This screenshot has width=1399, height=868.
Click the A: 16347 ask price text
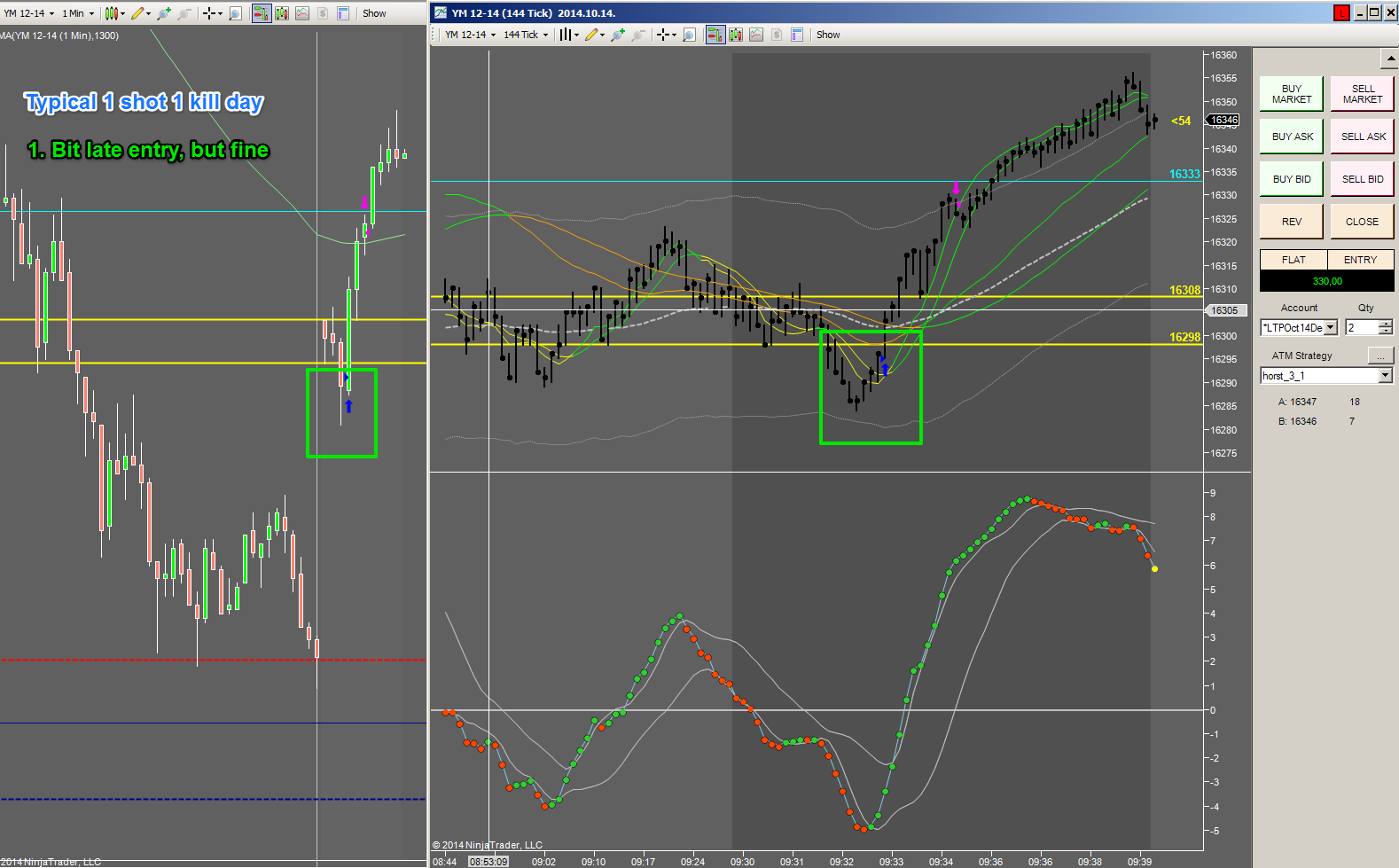pos(1297,402)
